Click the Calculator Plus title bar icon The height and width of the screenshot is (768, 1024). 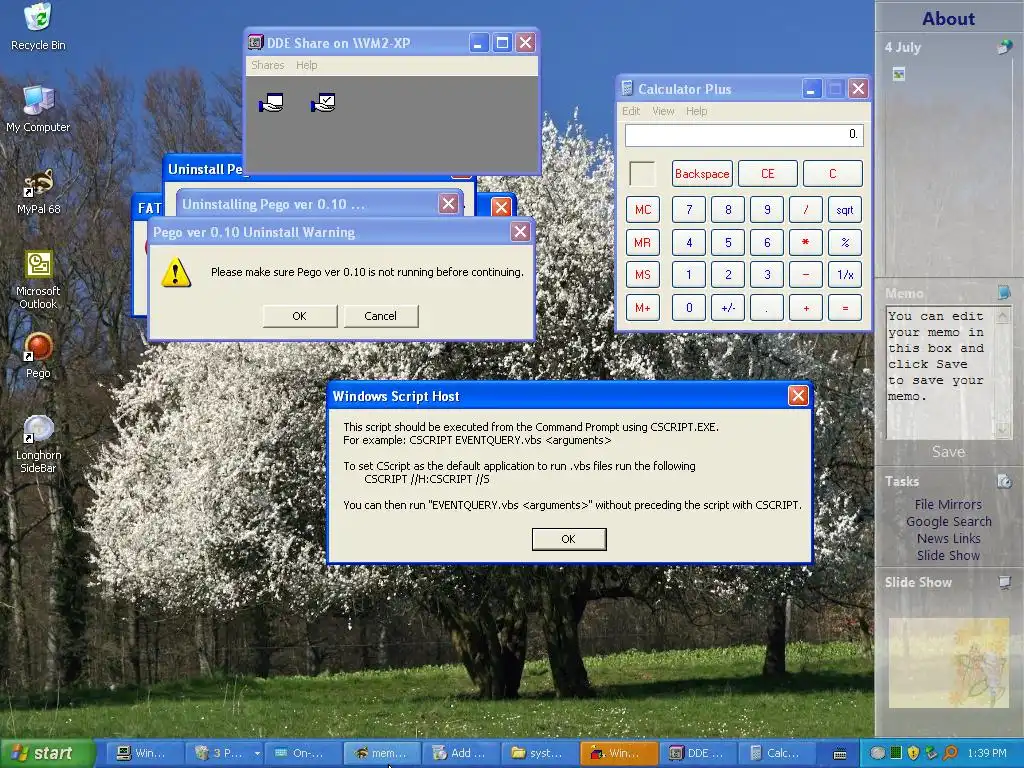click(x=627, y=88)
